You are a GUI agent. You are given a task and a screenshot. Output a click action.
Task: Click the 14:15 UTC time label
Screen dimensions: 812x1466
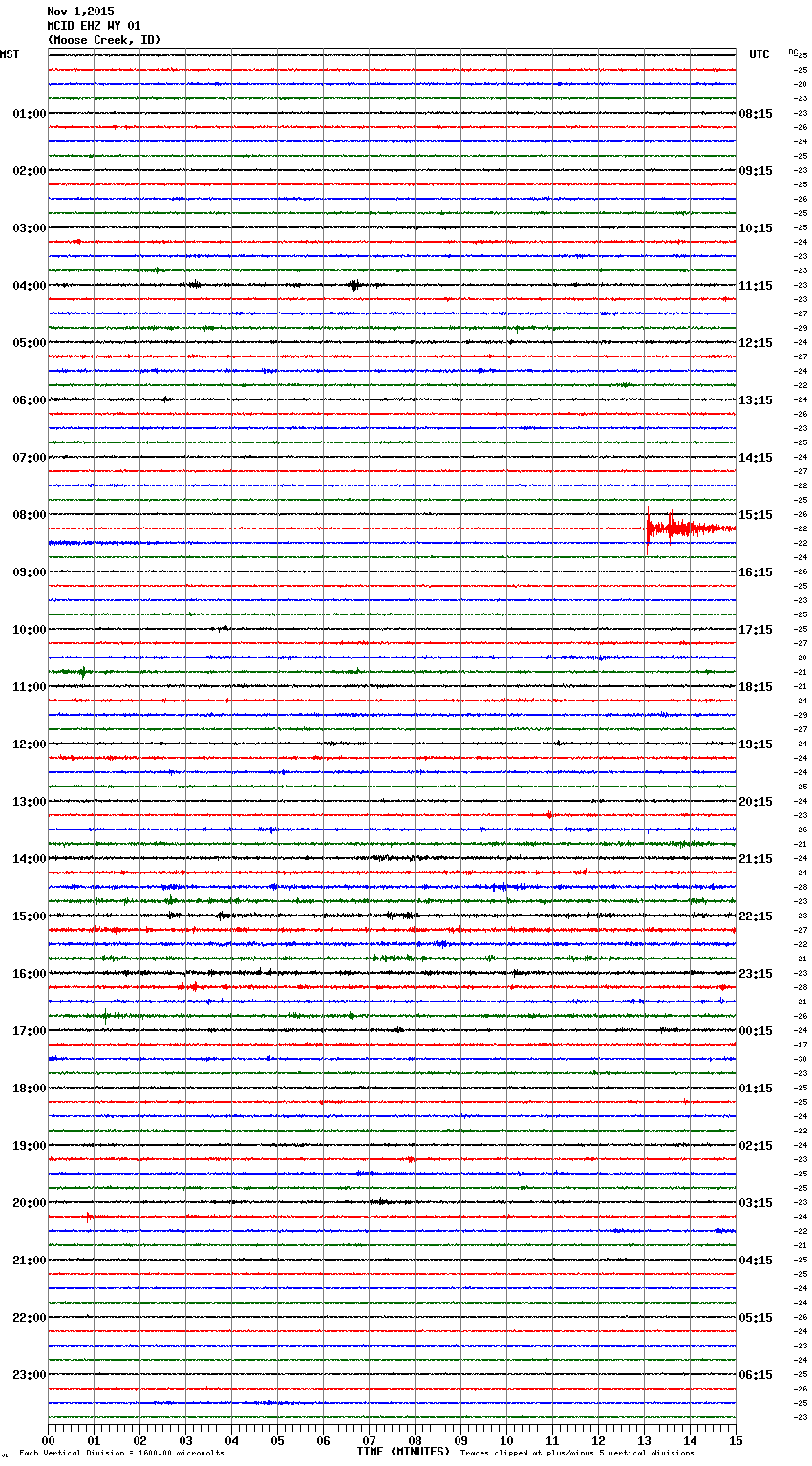click(x=756, y=458)
